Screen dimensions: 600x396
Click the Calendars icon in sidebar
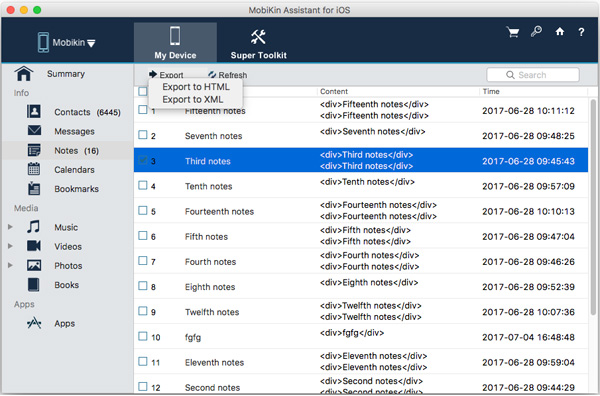click(34, 169)
